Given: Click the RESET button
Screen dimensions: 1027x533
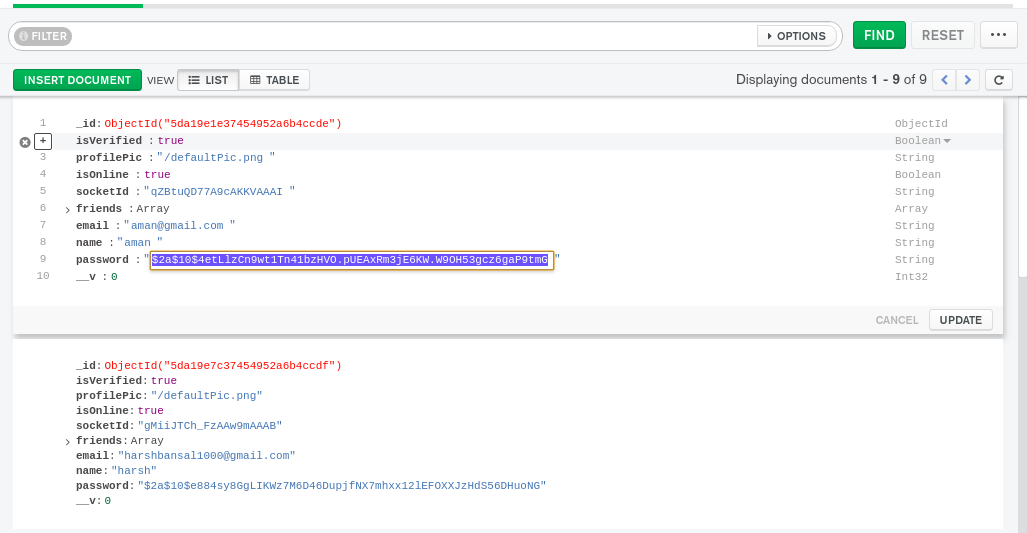Looking at the screenshot, I should [x=943, y=35].
